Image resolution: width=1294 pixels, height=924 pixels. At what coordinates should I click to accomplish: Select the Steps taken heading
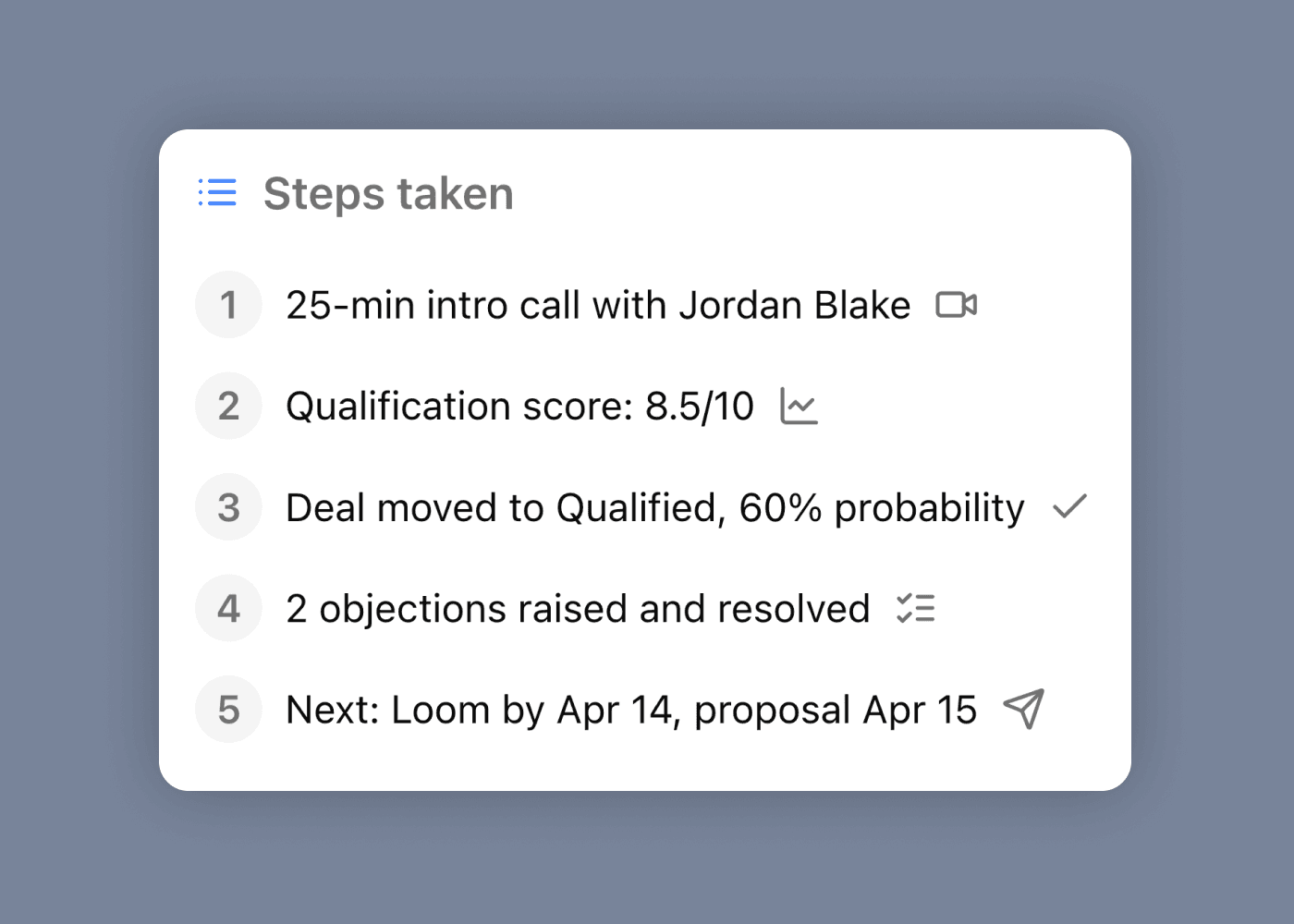pos(388,194)
